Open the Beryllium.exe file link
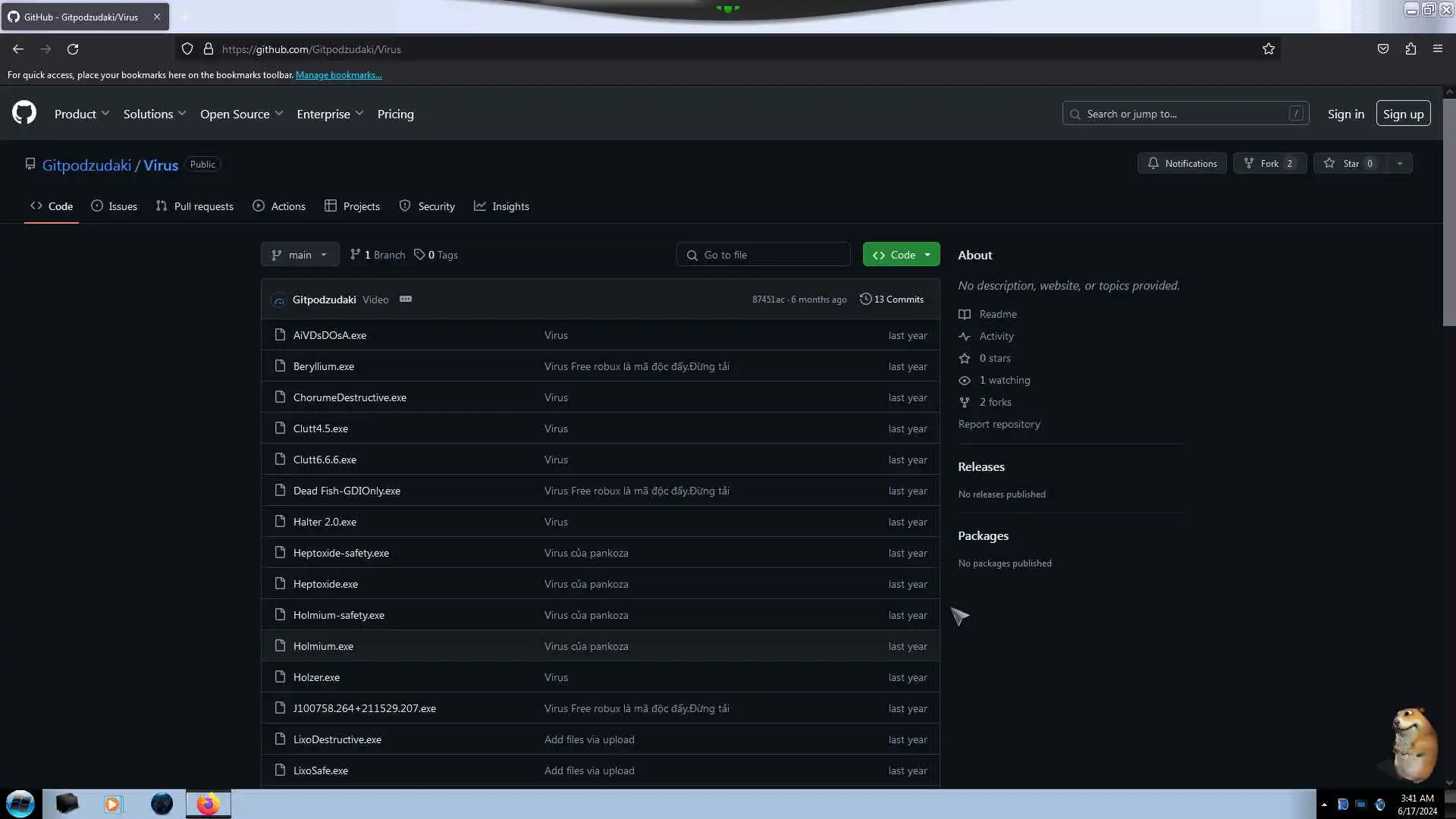The image size is (1456, 819). pos(323,366)
